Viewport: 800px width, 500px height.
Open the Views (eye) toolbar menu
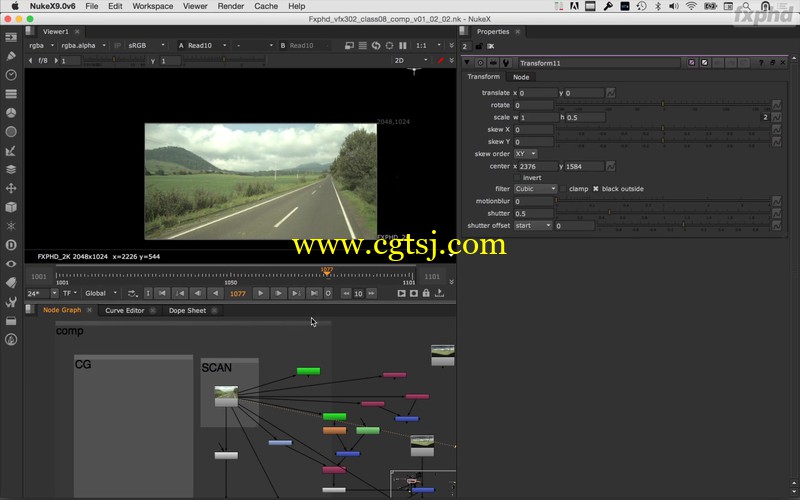pyautogui.click(x=11, y=264)
